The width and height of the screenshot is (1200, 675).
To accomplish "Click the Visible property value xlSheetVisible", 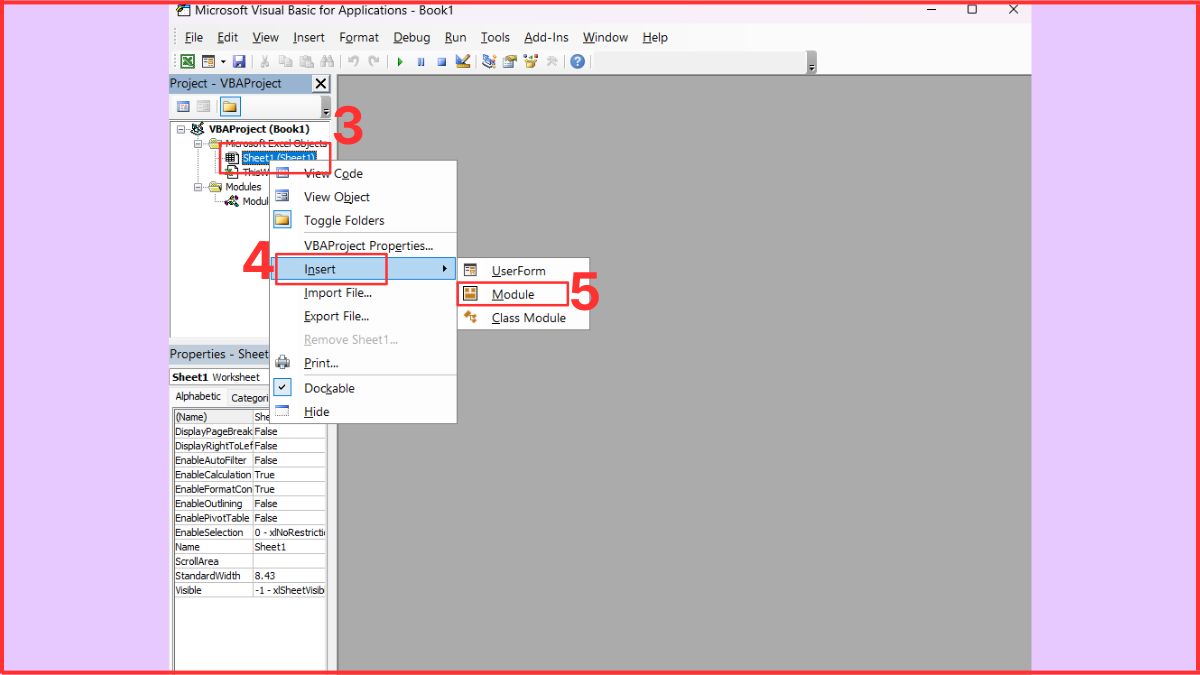I will (x=290, y=589).
